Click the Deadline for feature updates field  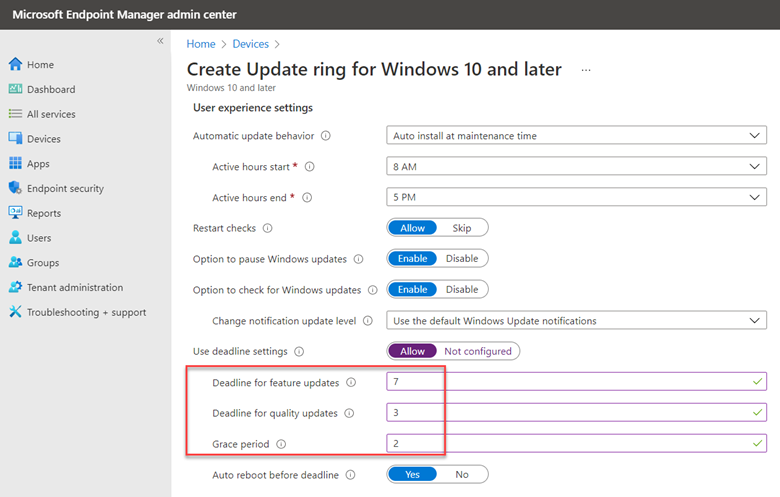click(x=576, y=382)
